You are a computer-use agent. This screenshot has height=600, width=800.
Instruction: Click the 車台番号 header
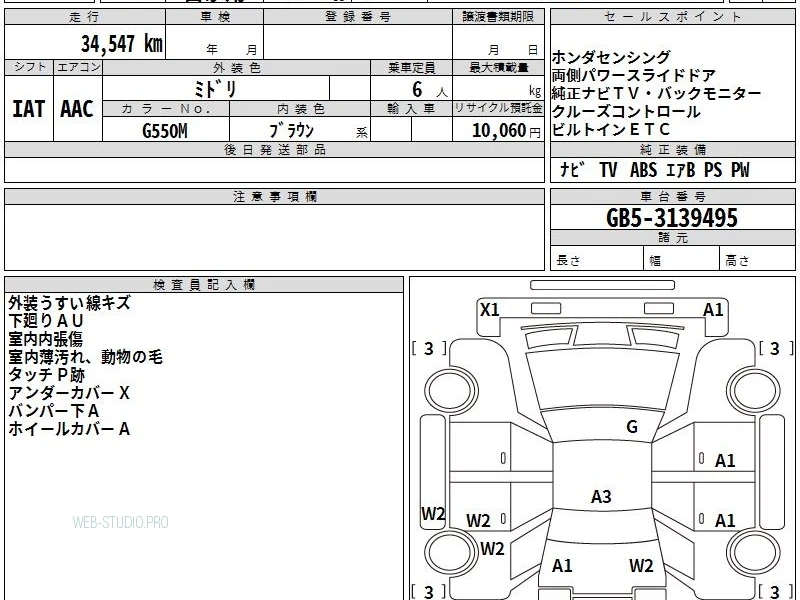tap(672, 197)
